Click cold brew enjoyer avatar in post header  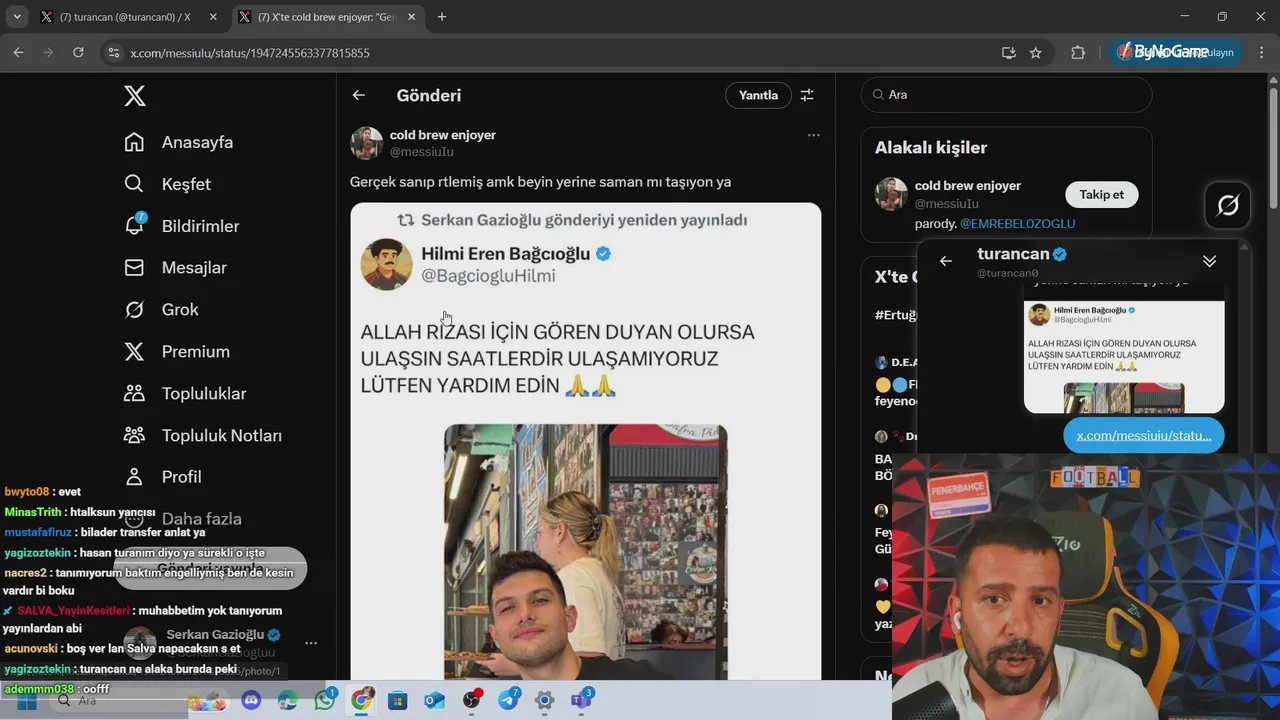point(367,143)
